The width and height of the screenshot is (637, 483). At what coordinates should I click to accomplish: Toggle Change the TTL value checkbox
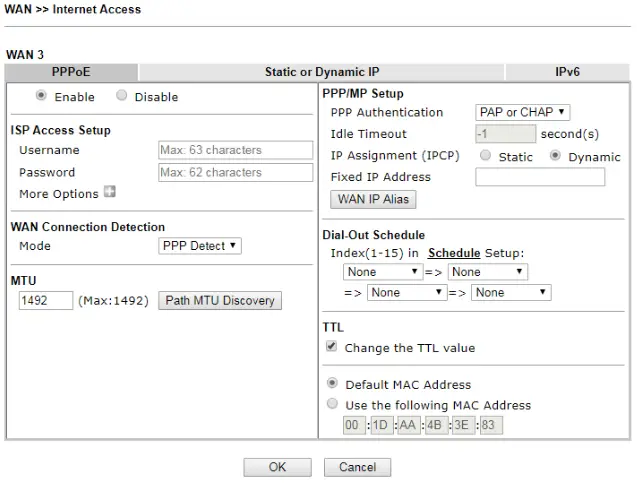click(332, 347)
